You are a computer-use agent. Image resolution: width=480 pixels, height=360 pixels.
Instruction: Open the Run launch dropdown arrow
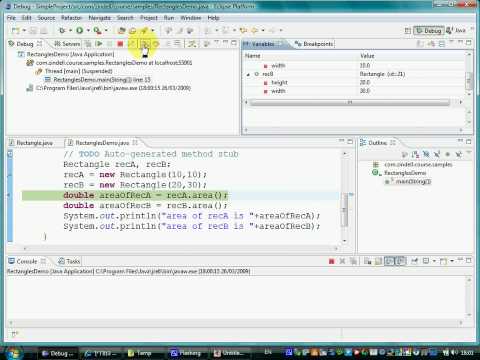click(88, 31)
